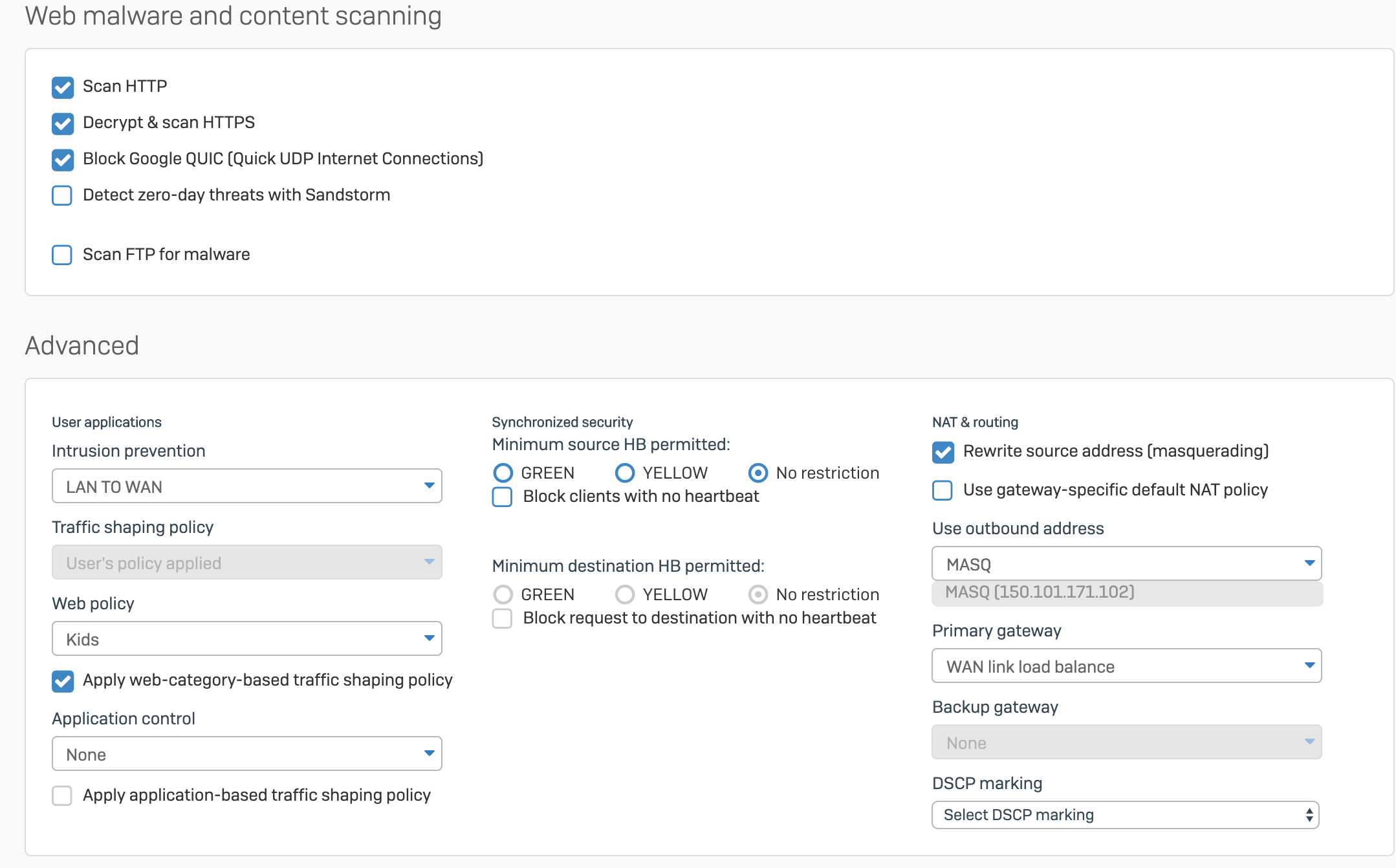This screenshot has height=868, width=1396.
Task: Select GREEN minimum source HB
Action: click(503, 473)
